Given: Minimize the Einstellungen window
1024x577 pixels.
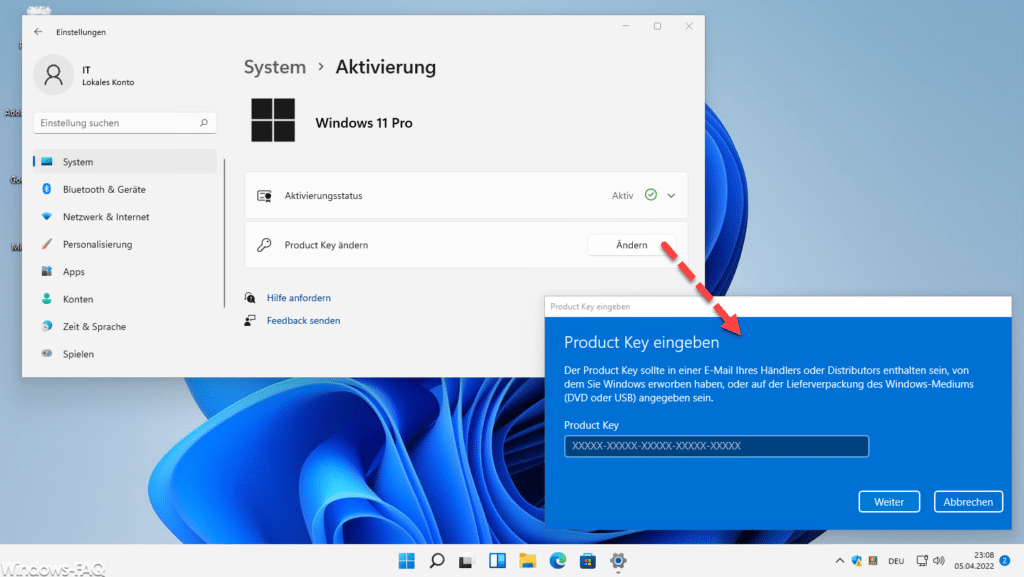Looking at the screenshot, I should coord(626,26).
